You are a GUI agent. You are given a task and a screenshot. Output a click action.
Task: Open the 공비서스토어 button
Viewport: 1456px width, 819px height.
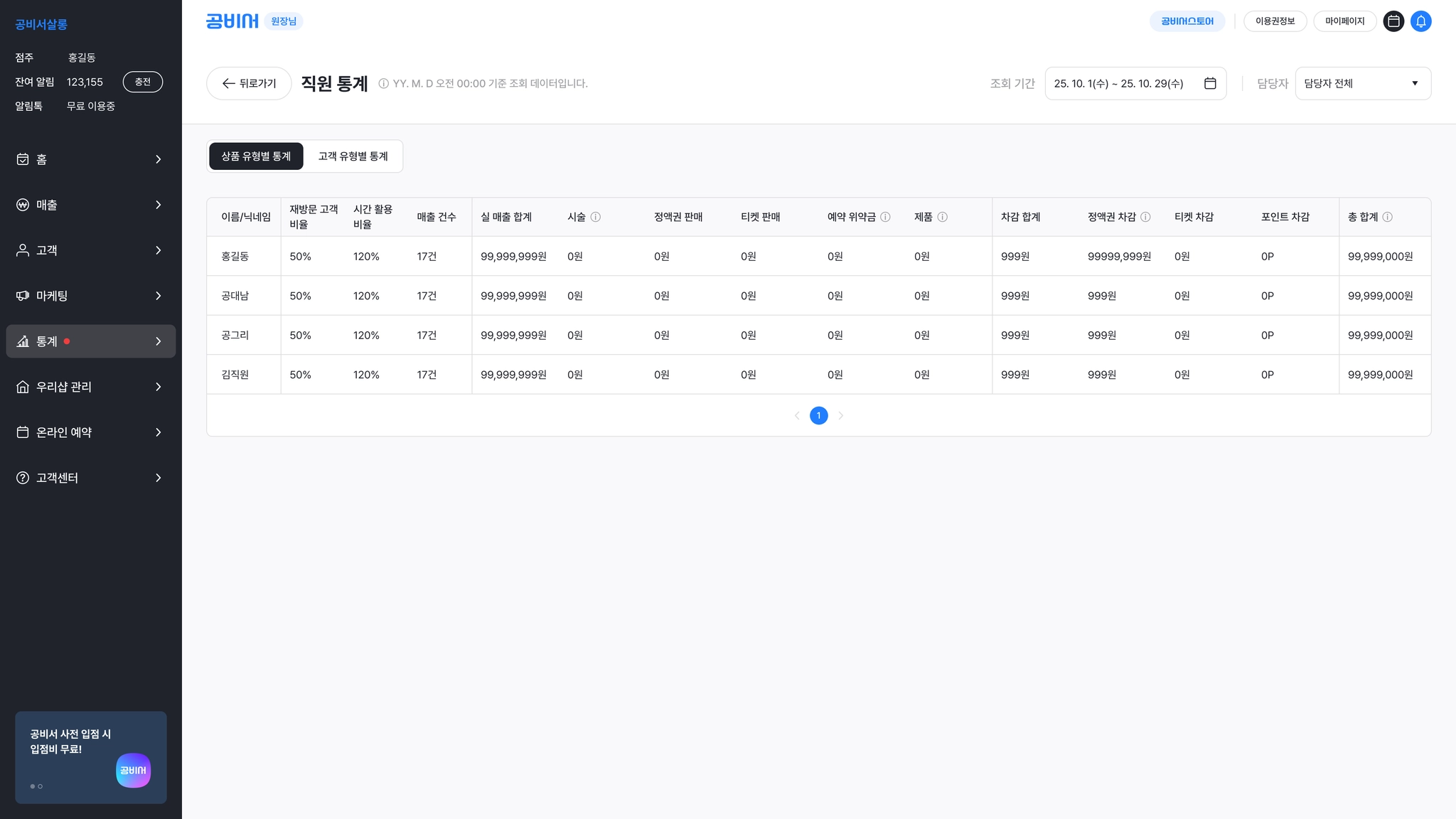point(1187,21)
